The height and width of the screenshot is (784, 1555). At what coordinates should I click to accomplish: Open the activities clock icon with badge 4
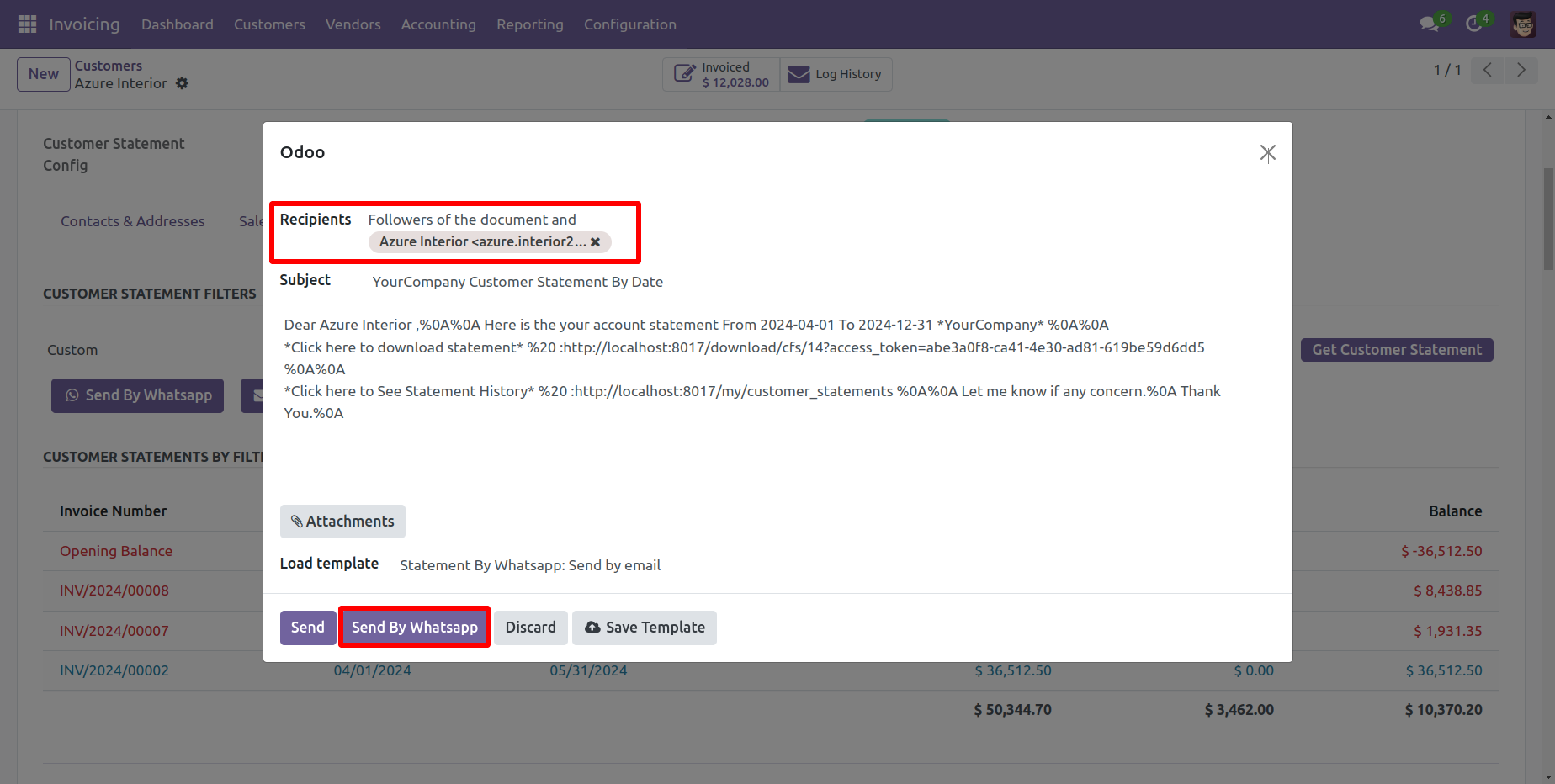(1475, 24)
